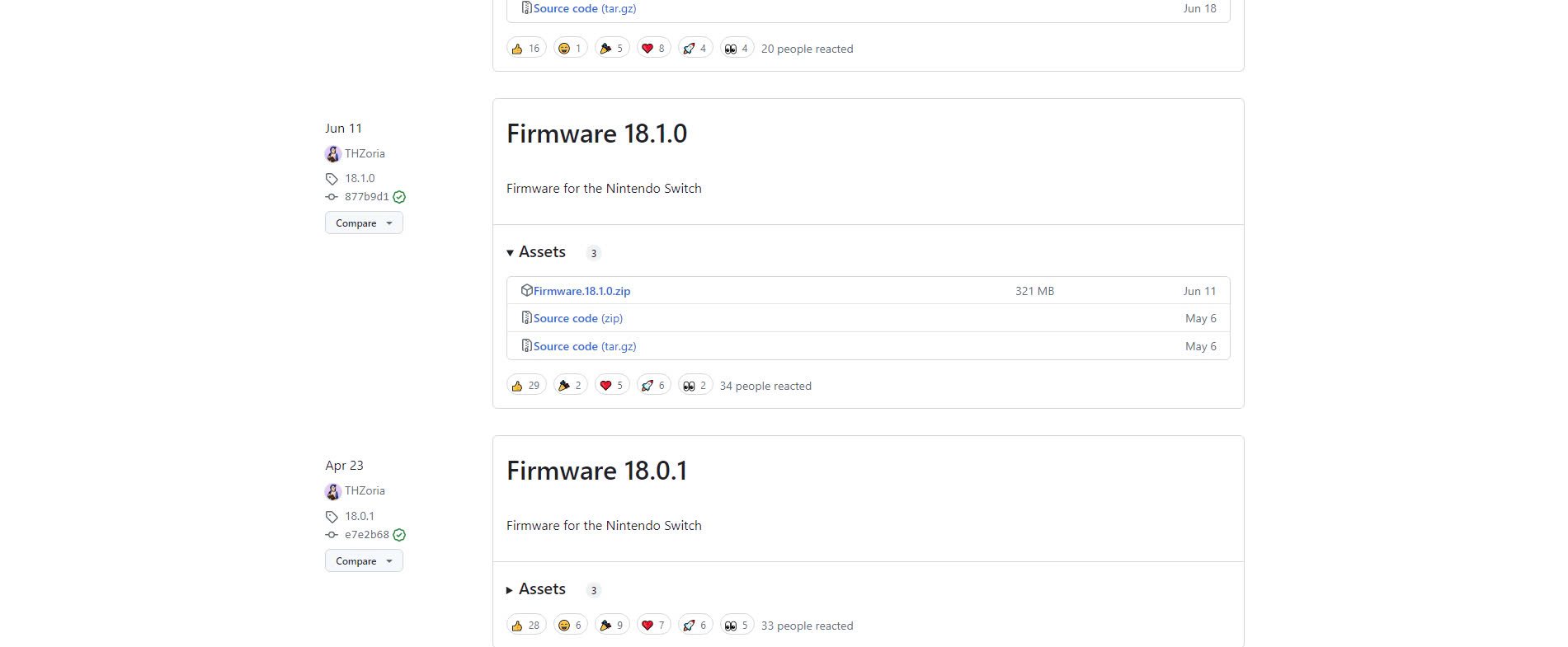
Task: Open THZoria profile link under Apr 23
Action: coord(365,490)
